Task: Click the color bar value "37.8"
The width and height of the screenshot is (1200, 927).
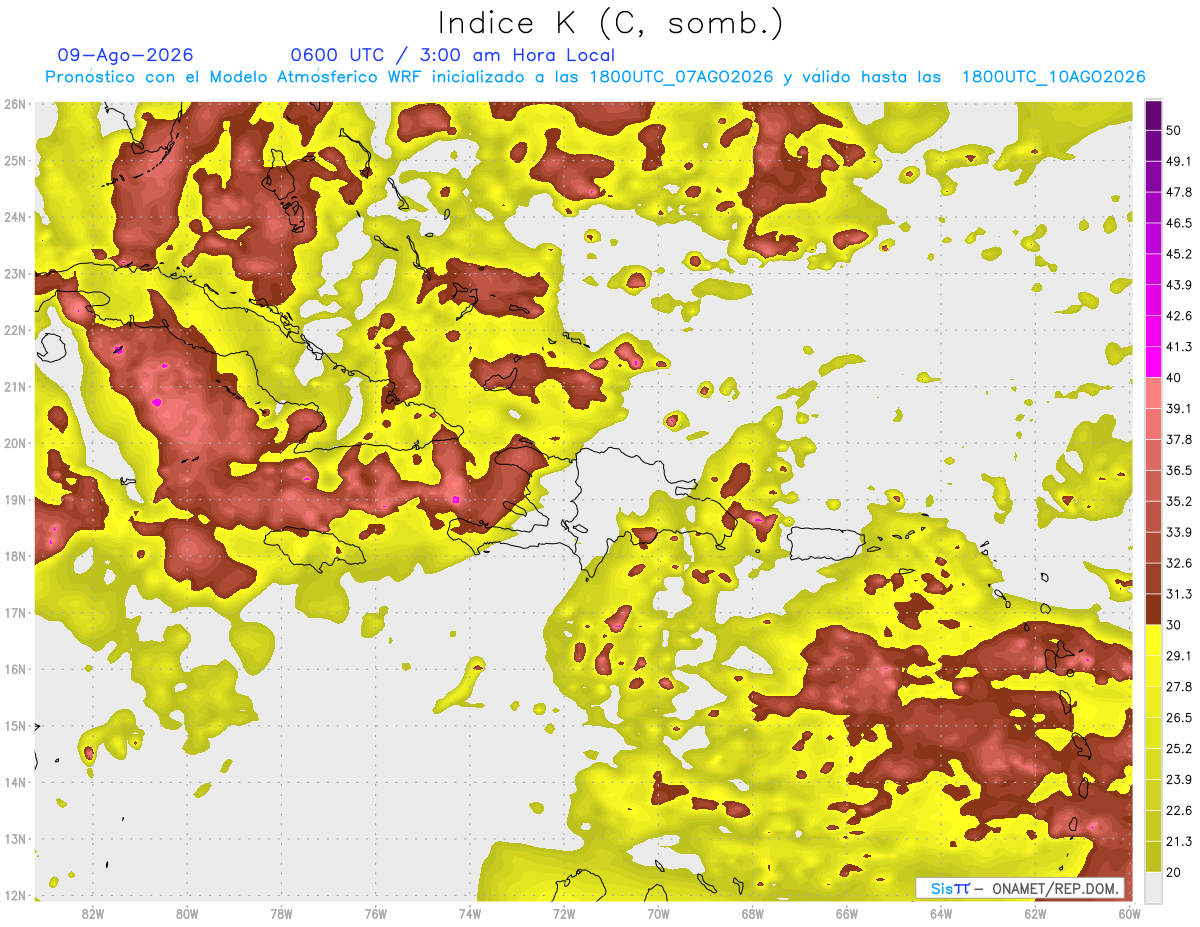Action: (1179, 439)
